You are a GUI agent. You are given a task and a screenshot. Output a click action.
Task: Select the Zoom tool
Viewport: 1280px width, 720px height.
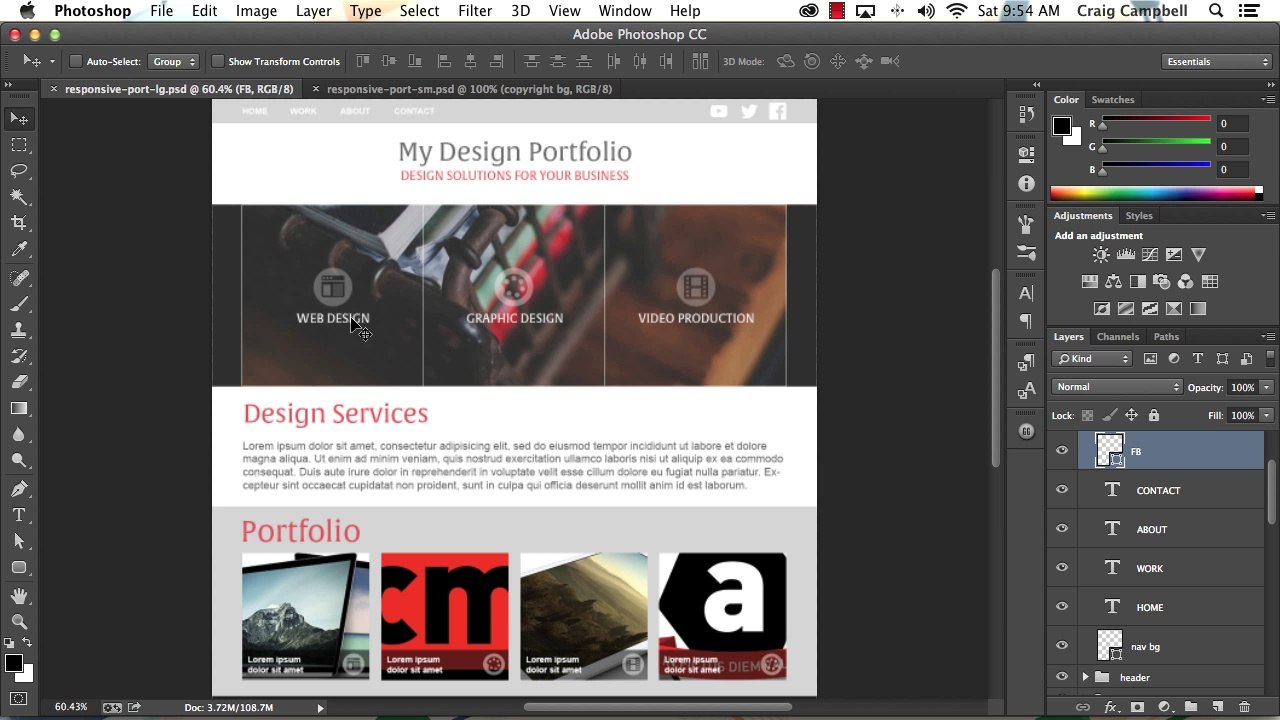click(19, 622)
